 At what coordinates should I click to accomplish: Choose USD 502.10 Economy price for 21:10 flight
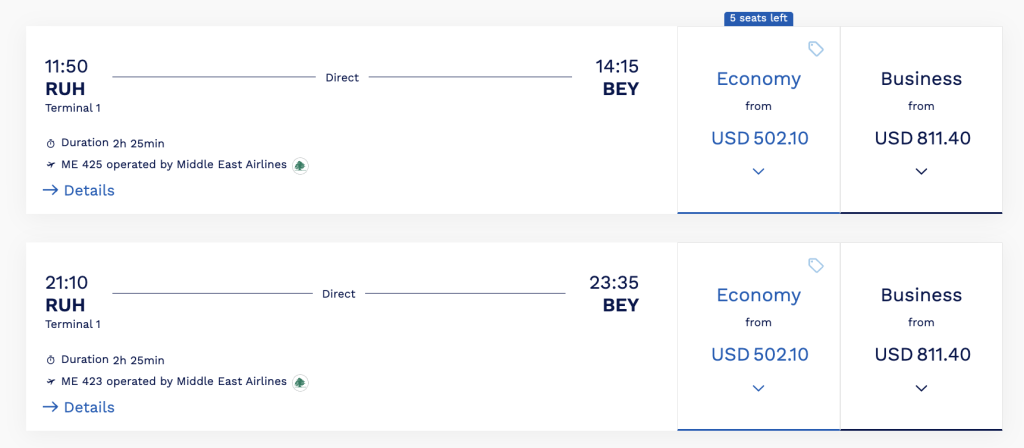pos(760,355)
